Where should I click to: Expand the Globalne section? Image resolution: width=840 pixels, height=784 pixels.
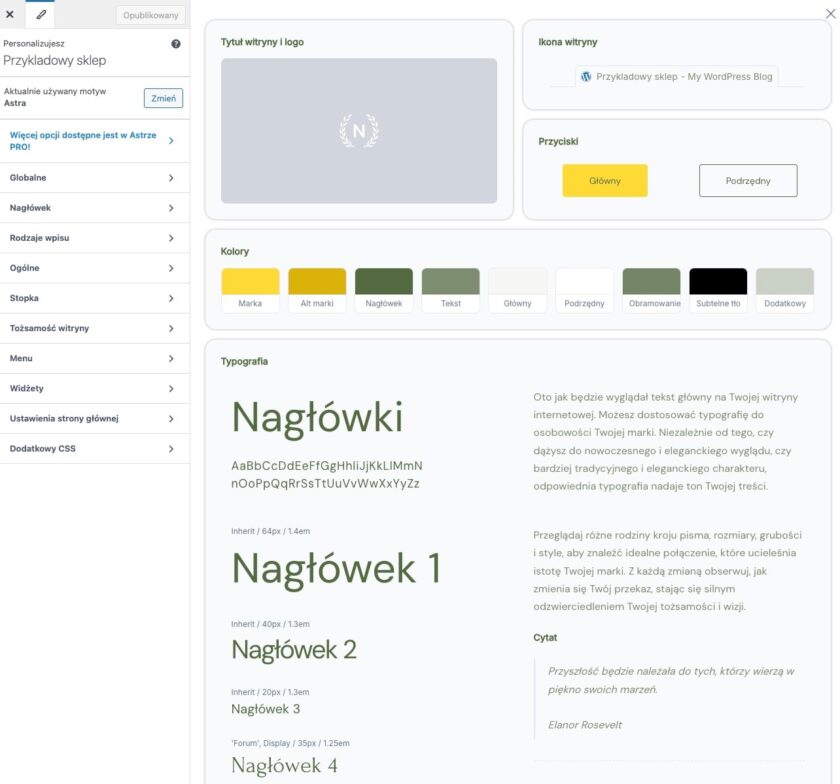pos(94,178)
